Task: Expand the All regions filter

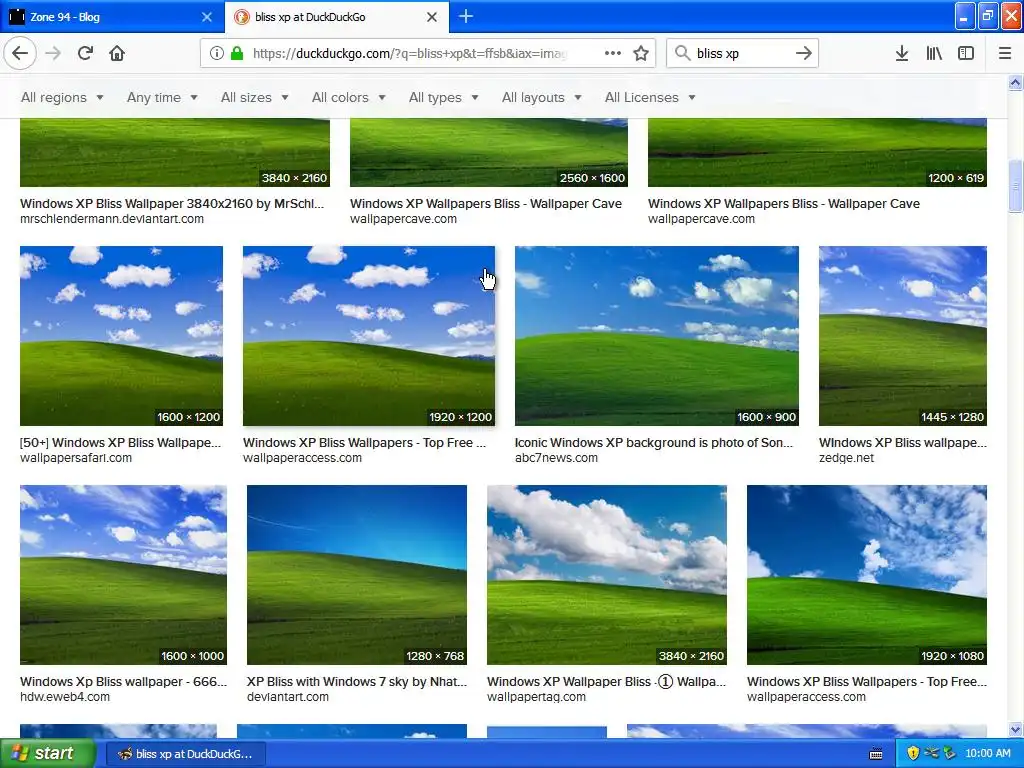Action: (x=62, y=97)
